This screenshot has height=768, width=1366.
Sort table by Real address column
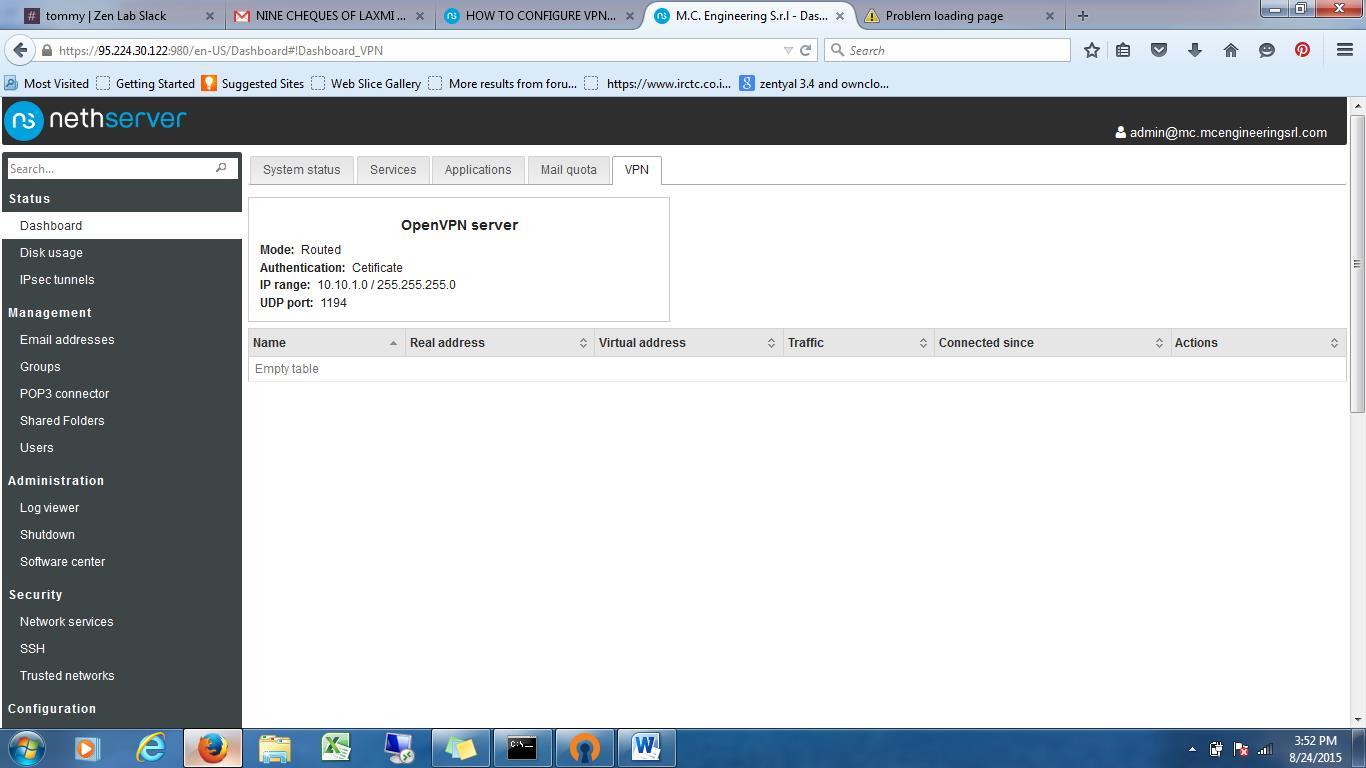(500, 343)
